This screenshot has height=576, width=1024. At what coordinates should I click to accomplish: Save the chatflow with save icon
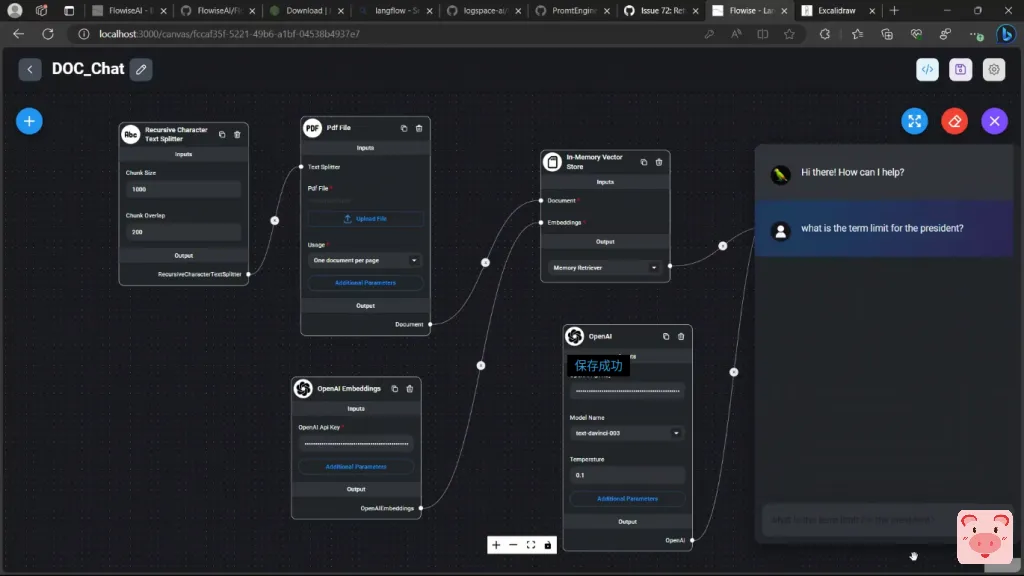click(960, 69)
